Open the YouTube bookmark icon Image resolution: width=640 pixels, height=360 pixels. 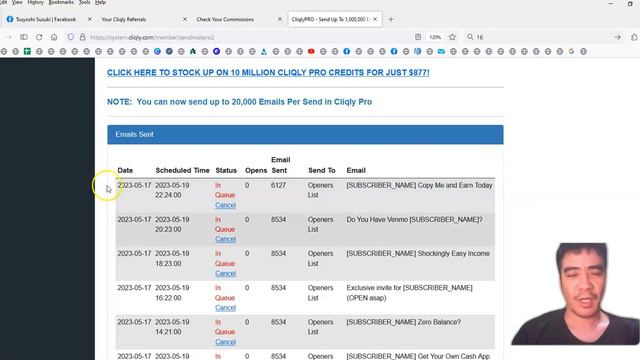click(311, 51)
